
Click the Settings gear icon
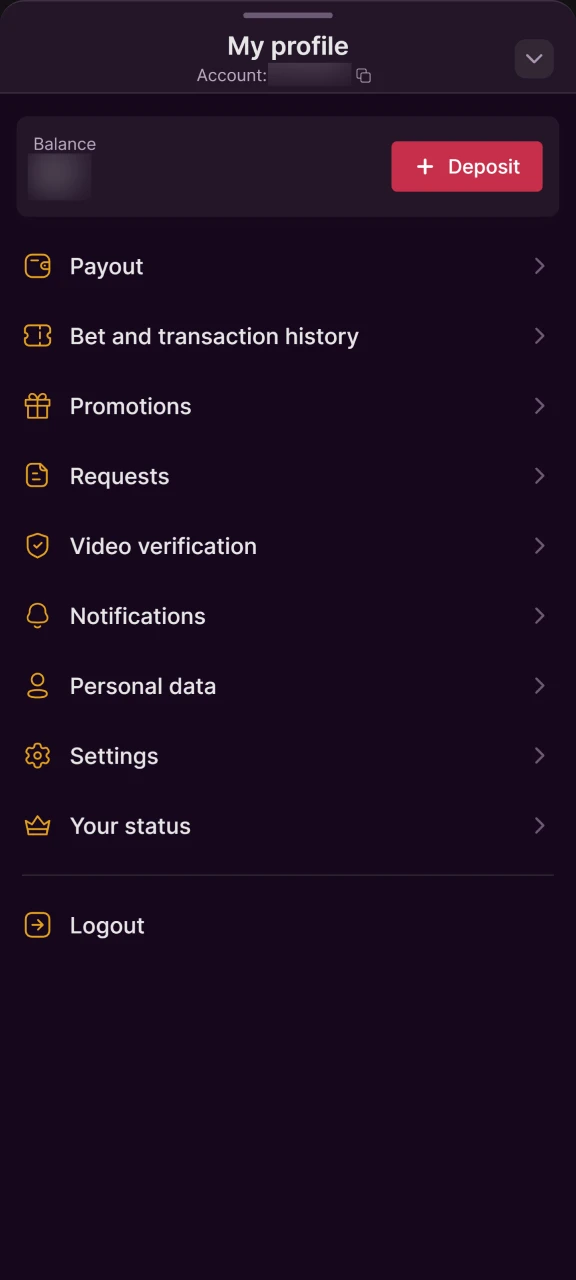pos(37,756)
